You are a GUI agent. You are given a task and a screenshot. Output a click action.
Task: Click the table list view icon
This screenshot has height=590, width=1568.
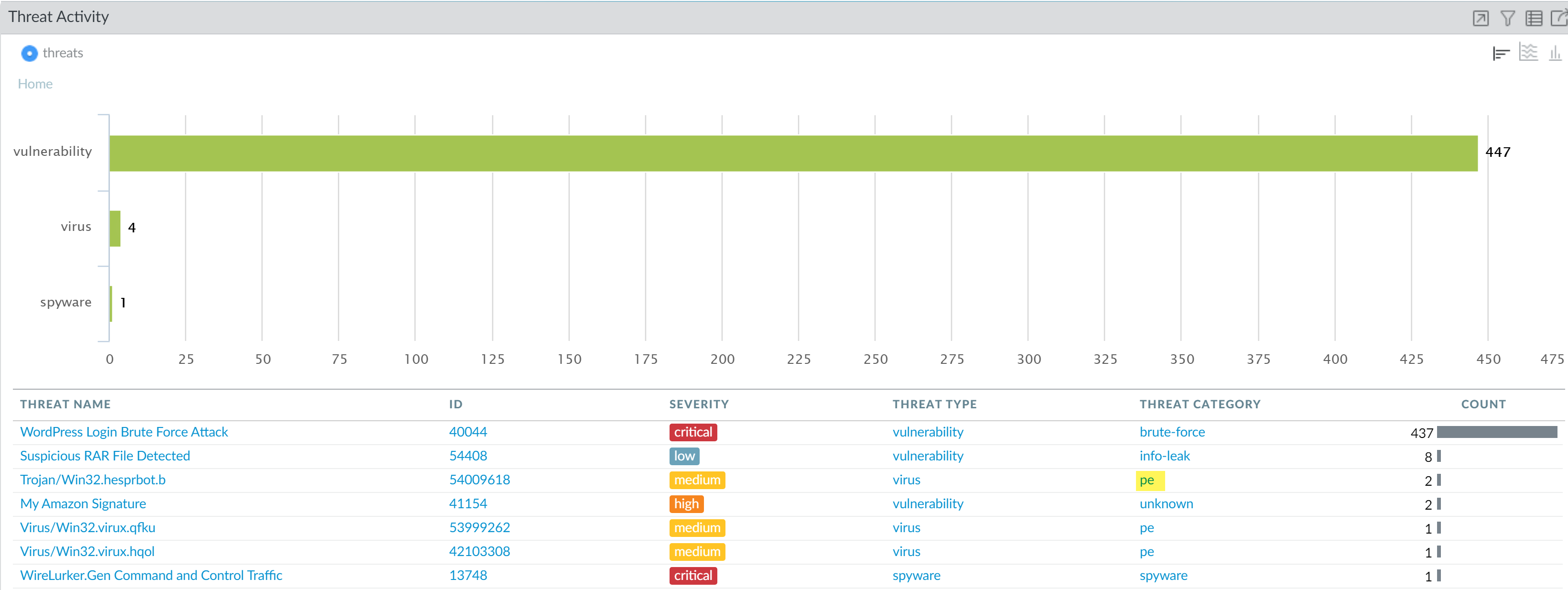click(x=1533, y=18)
